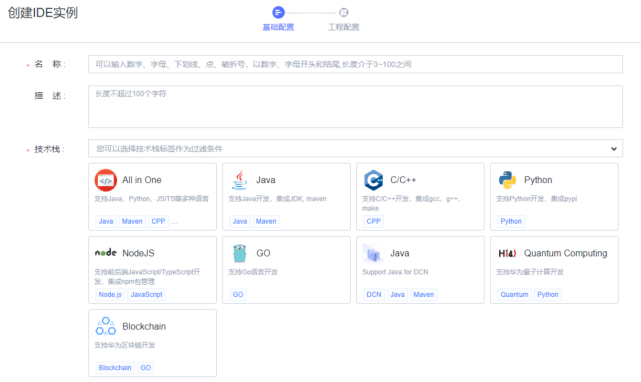Click the Python card title
641x382 pixels.
538,180
